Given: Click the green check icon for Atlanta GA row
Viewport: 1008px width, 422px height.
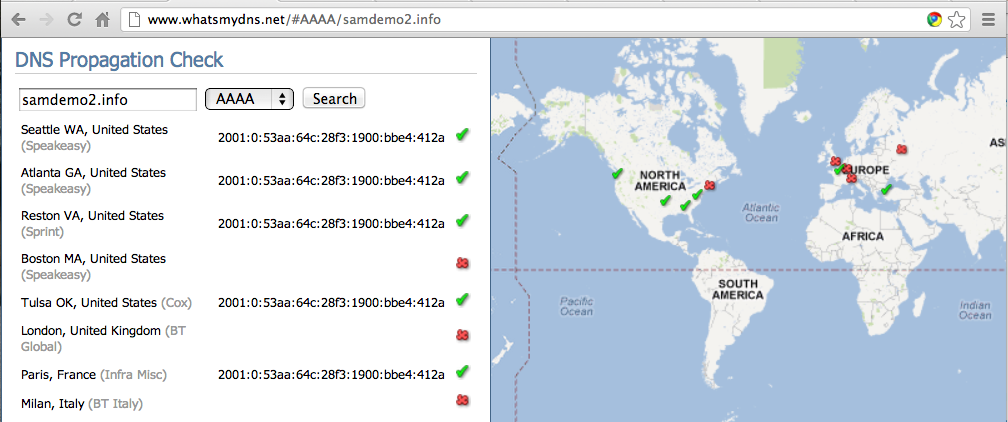Looking at the screenshot, I should coord(462,178).
